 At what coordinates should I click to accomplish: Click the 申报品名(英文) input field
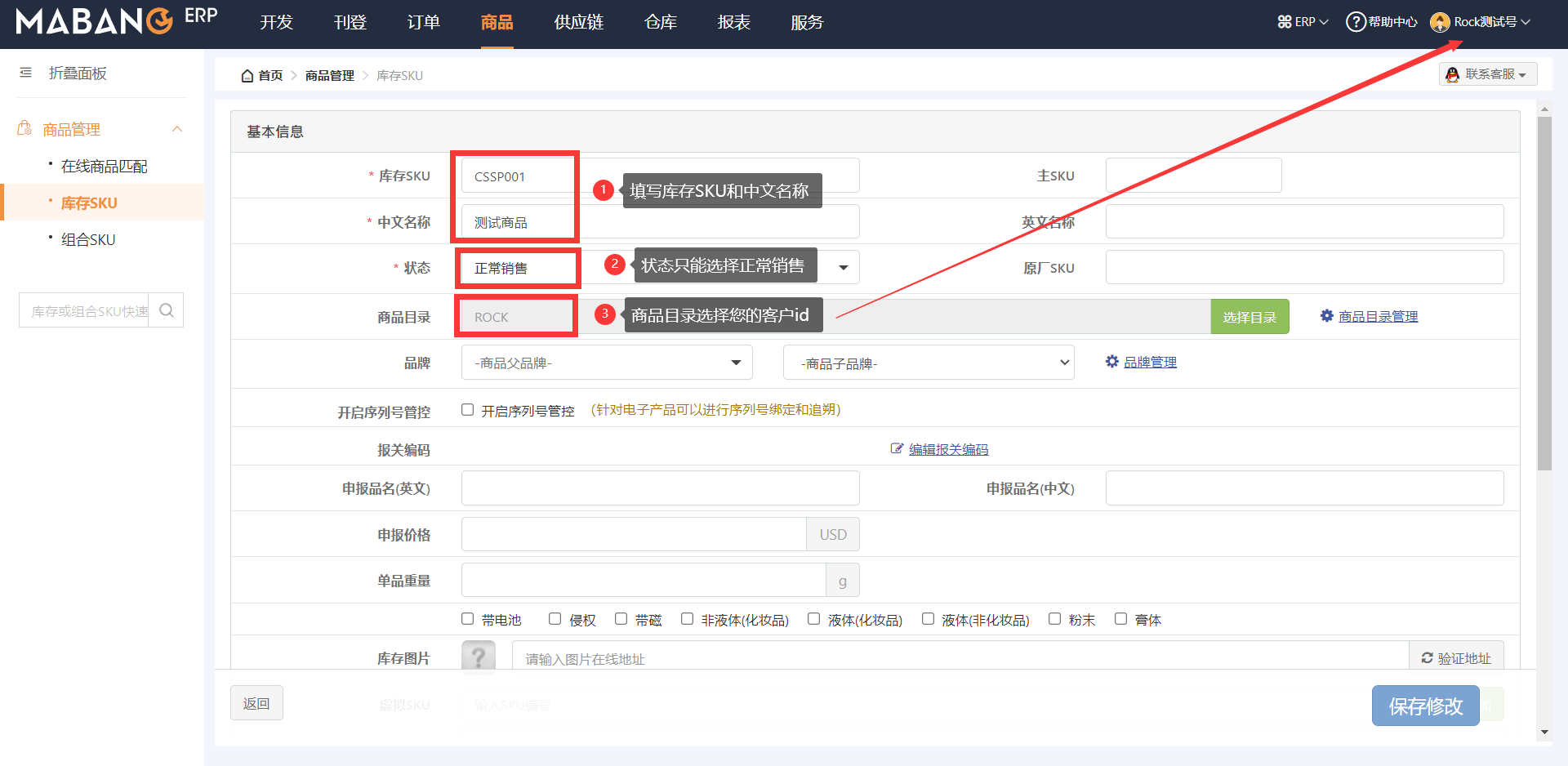[661, 488]
